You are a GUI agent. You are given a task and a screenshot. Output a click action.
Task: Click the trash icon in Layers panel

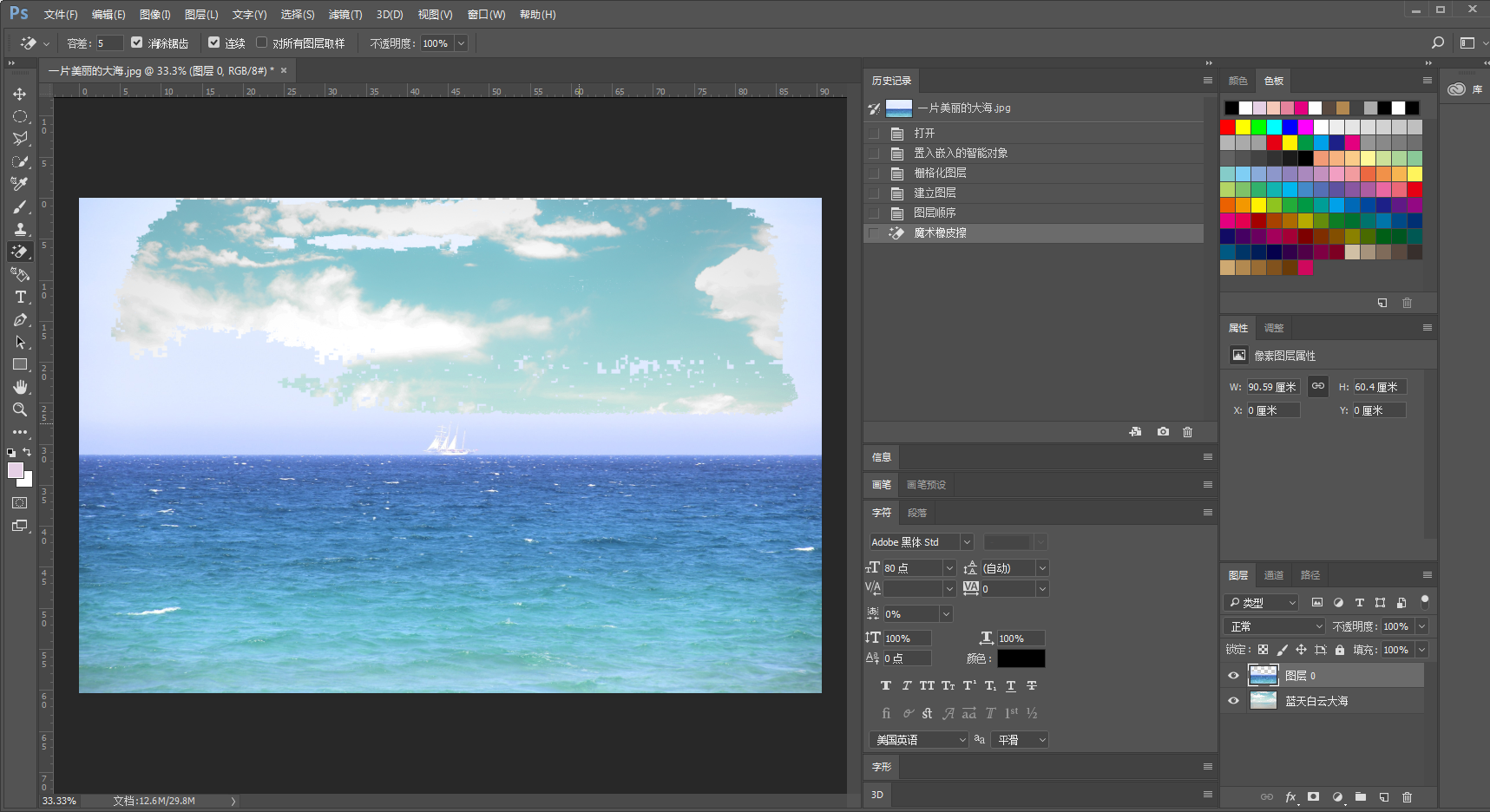(1407, 796)
